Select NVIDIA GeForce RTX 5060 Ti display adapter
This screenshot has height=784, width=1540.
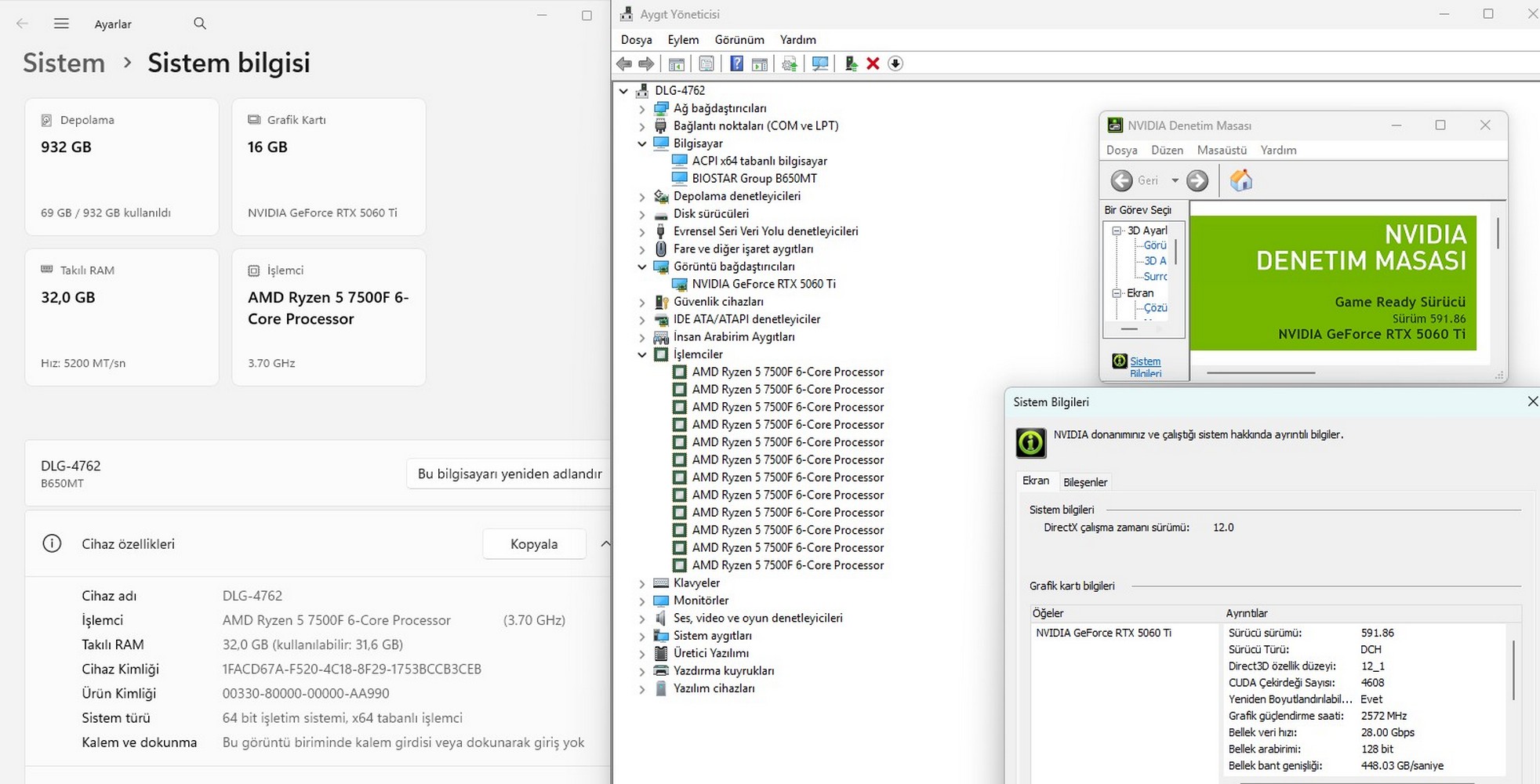(x=763, y=284)
